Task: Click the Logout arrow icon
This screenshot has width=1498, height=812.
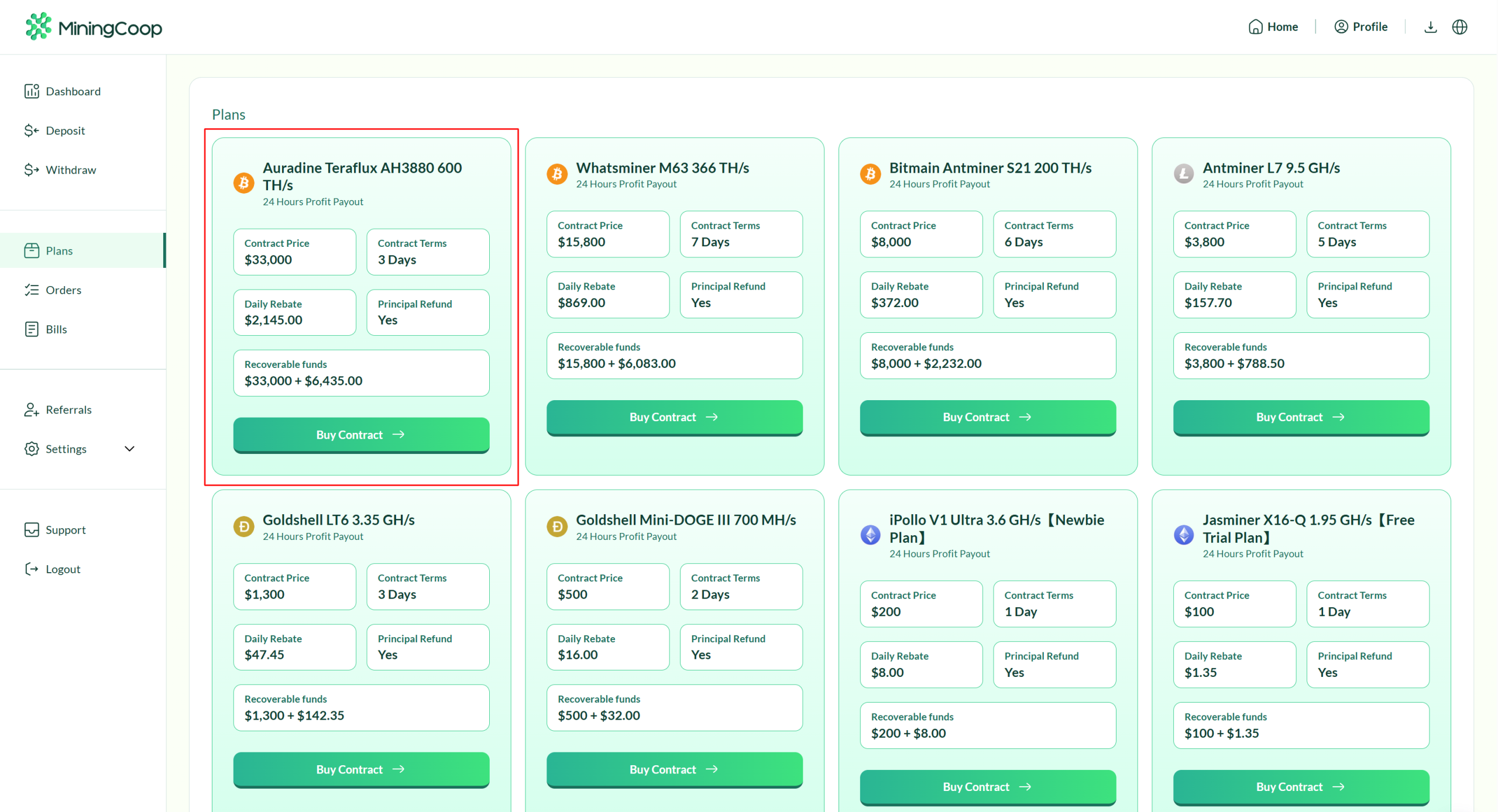Action: (x=32, y=569)
